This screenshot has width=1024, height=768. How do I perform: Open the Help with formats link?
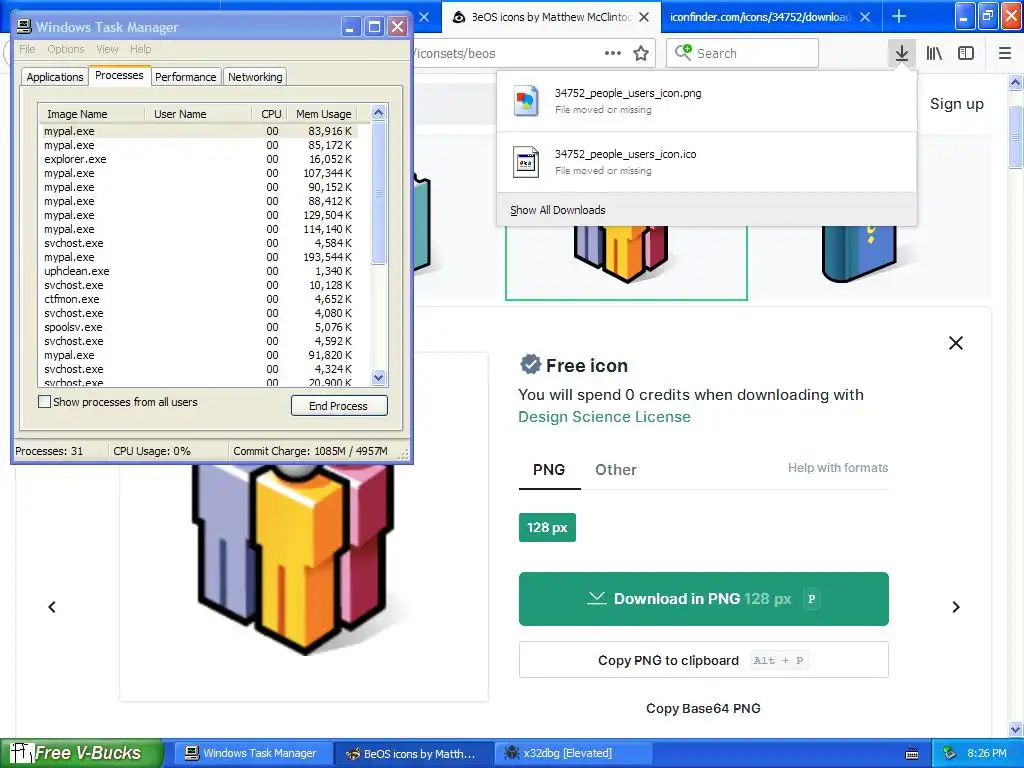click(x=838, y=468)
